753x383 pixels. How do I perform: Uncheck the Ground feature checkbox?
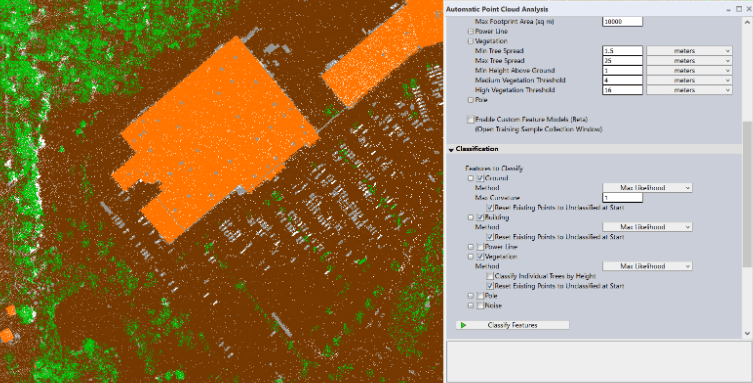(x=480, y=178)
